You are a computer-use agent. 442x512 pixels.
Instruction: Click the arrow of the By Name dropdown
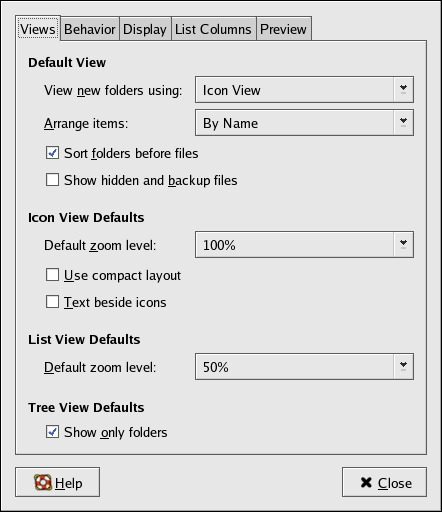(403, 122)
